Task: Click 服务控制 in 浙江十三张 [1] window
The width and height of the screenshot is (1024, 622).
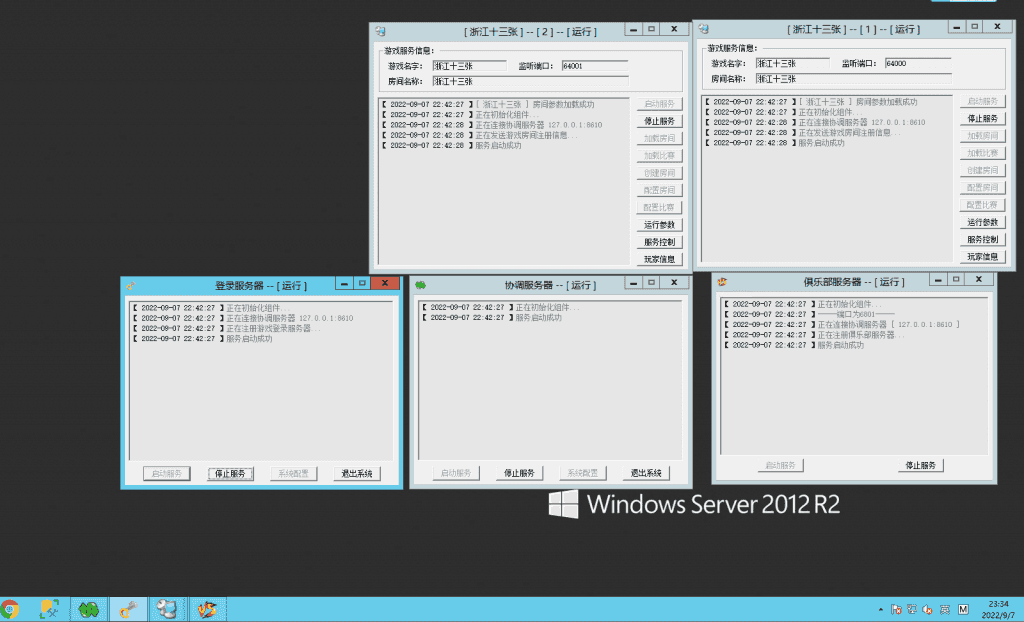Action: [982, 239]
